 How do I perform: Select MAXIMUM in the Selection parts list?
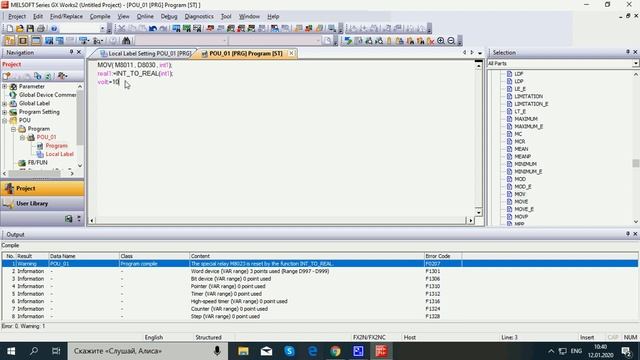526,119
